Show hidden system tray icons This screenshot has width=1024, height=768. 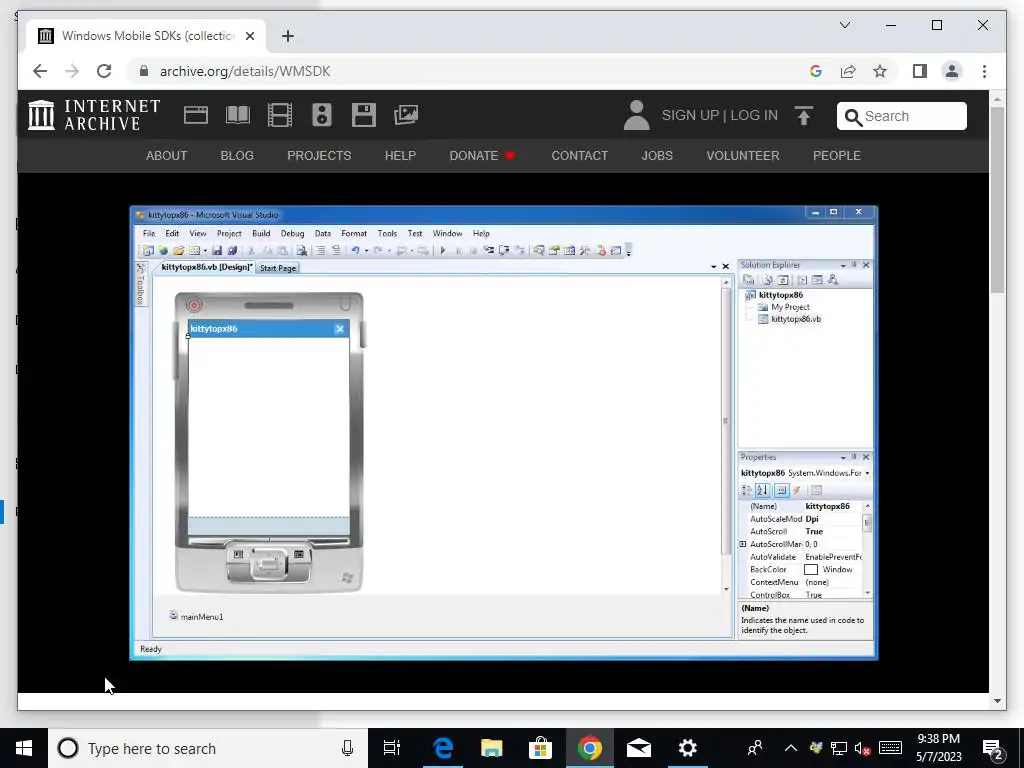[790, 748]
